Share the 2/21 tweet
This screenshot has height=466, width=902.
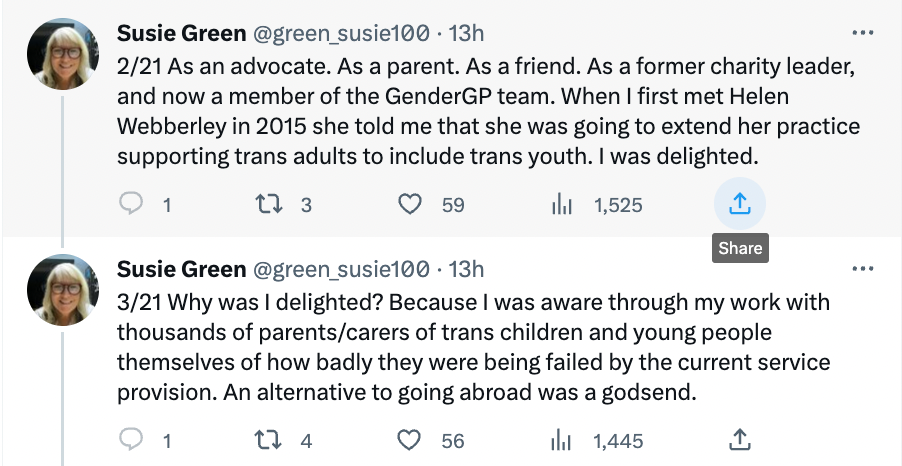point(739,205)
